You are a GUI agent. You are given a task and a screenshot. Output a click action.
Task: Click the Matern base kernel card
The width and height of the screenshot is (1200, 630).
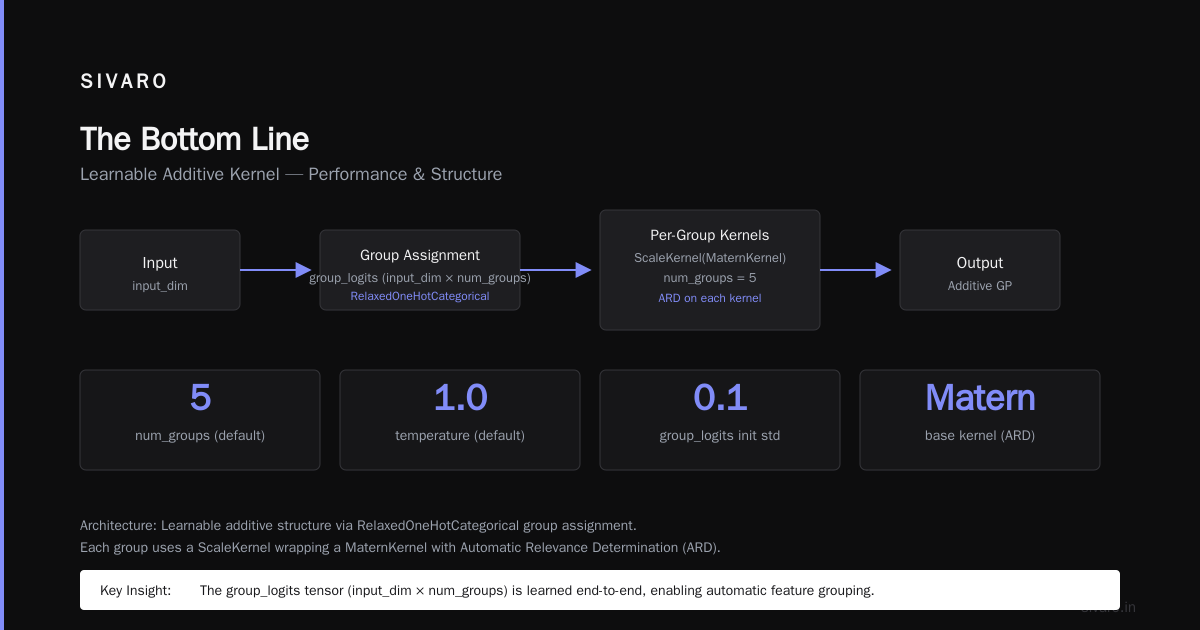coord(980,420)
